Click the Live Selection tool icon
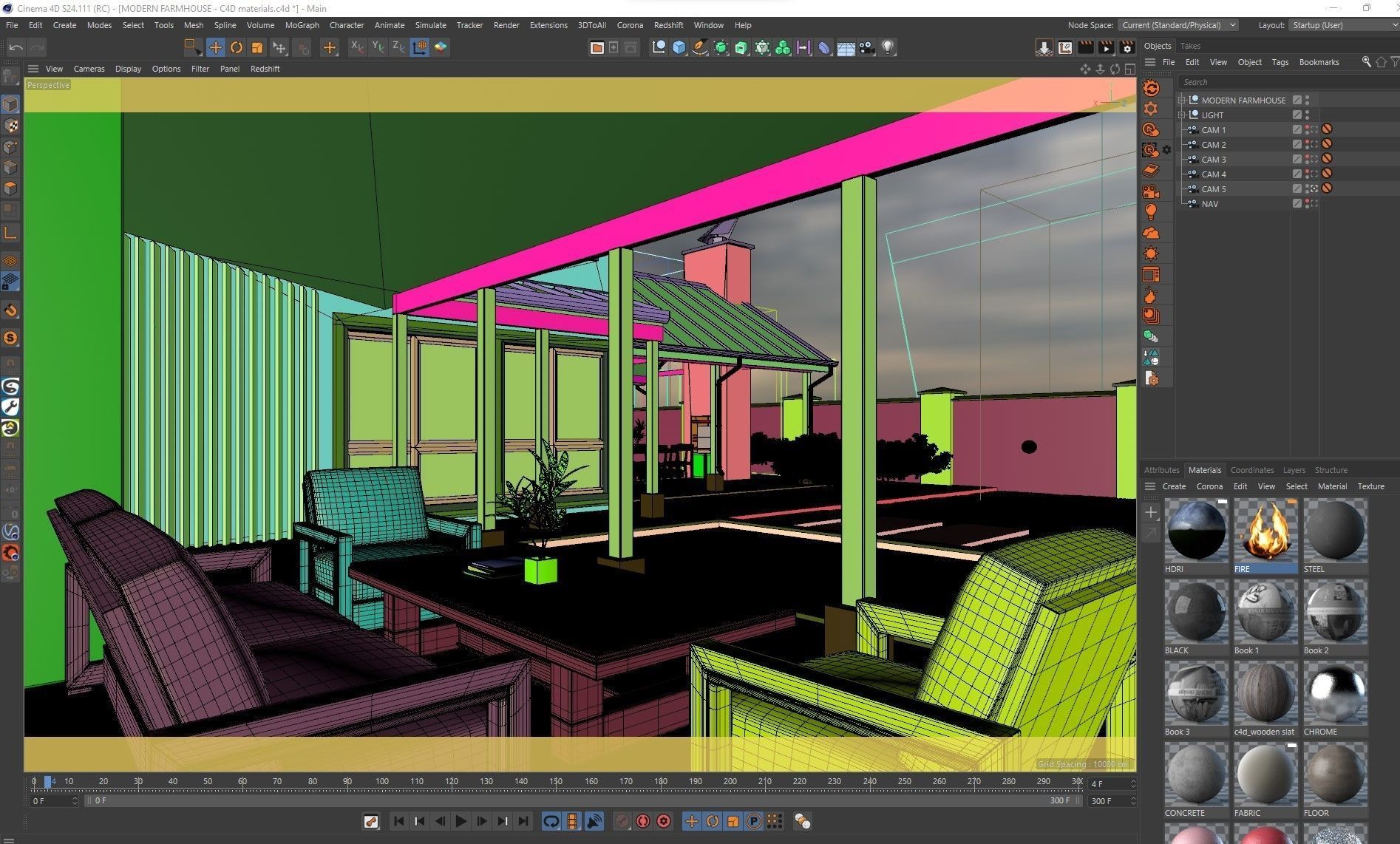This screenshot has width=1400, height=844. pos(192,47)
